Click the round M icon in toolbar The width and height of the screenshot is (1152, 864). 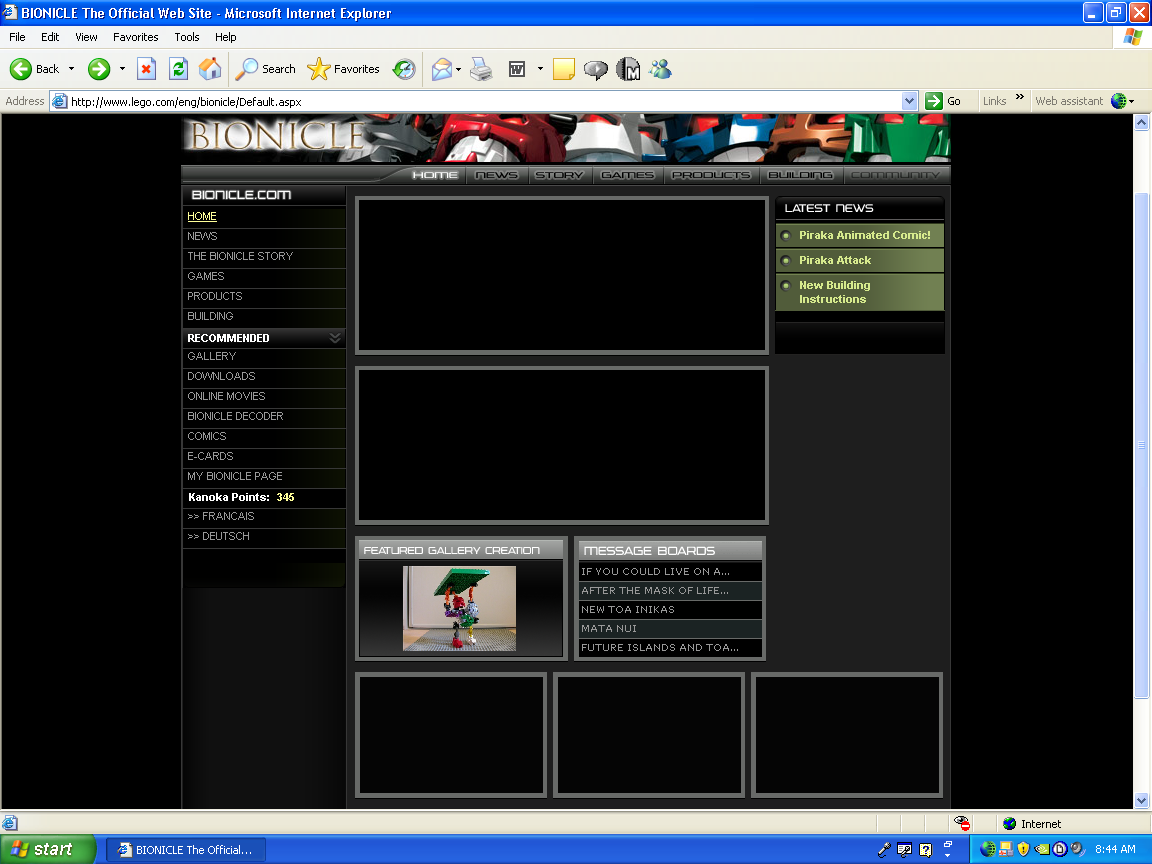pyautogui.click(x=628, y=69)
